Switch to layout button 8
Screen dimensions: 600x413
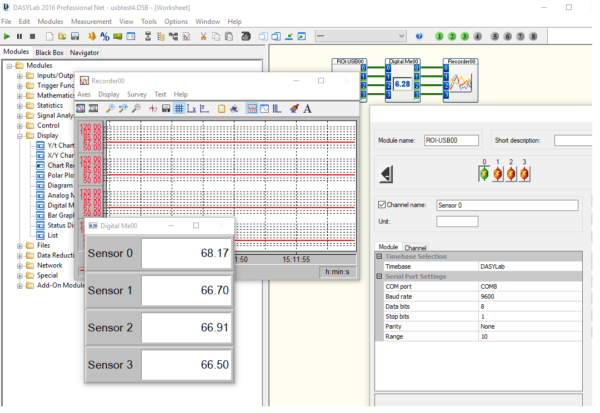(x=533, y=36)
